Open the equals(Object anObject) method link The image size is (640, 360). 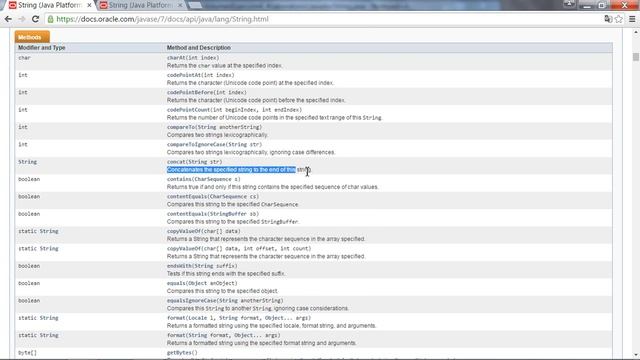(x=202, y=283)
